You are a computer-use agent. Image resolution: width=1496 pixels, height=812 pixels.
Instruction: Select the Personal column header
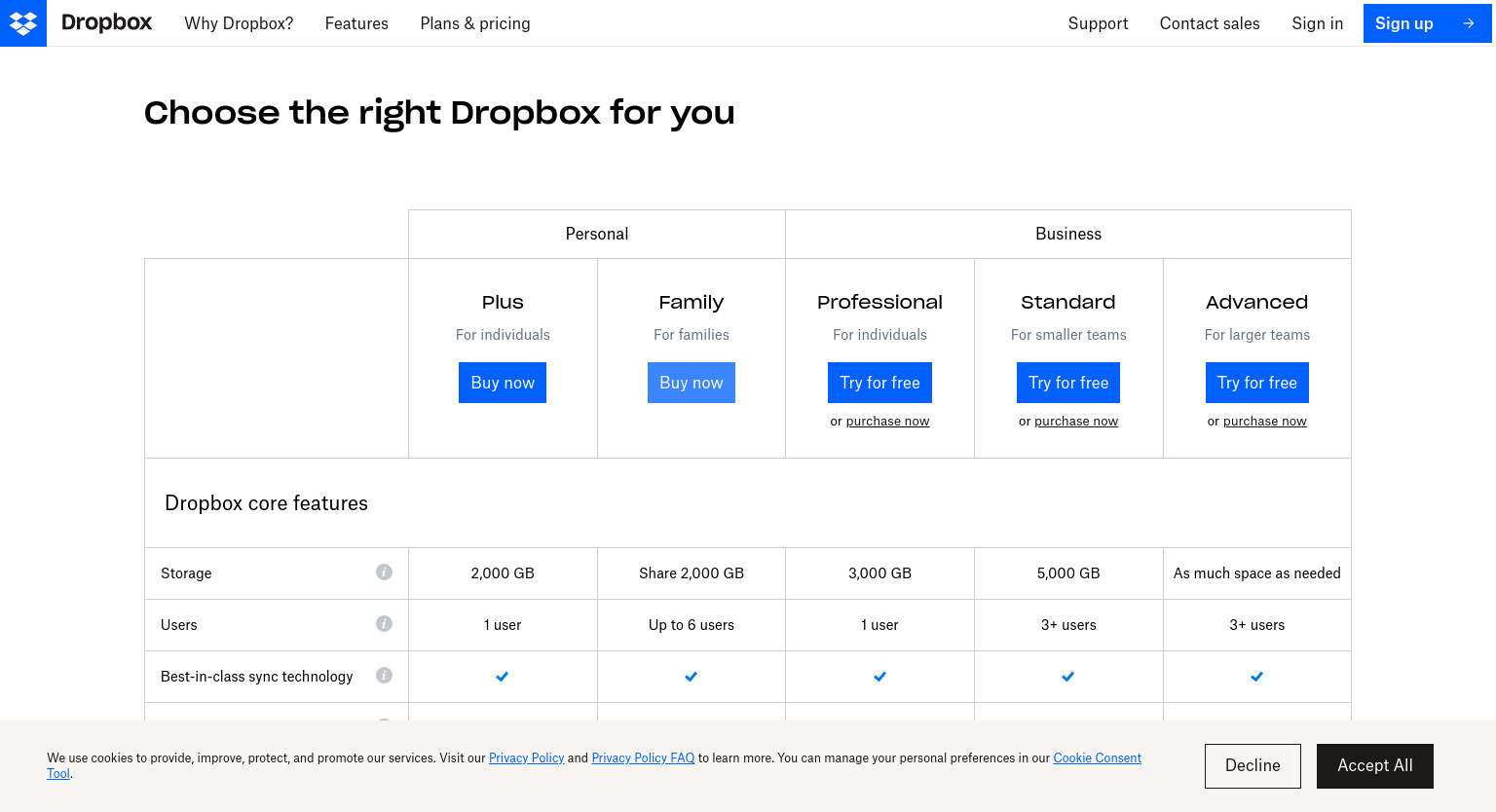(597, 234)
